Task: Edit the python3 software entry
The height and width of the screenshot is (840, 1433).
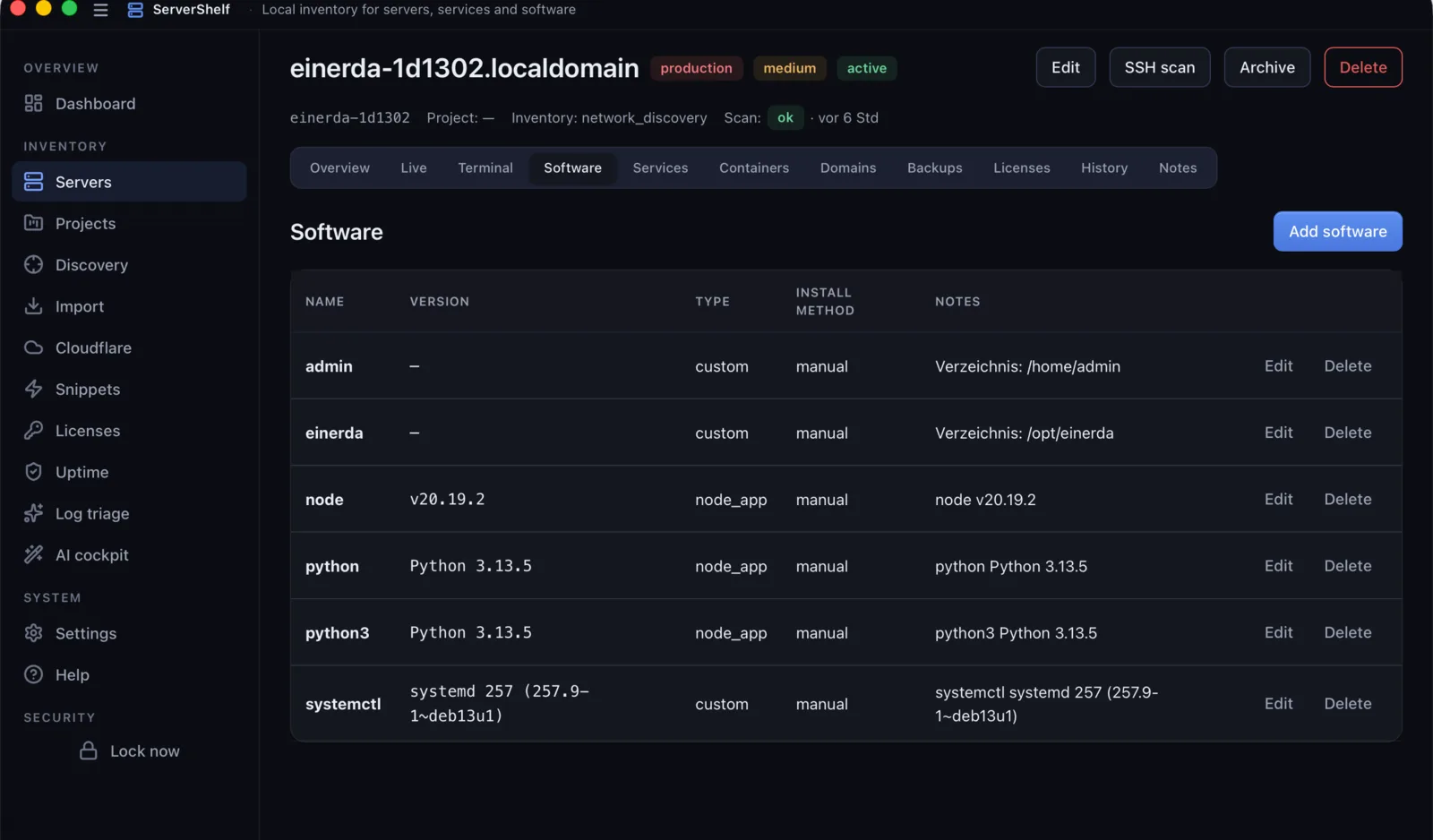Action: pyautogui.click(x=1278, y=632)
